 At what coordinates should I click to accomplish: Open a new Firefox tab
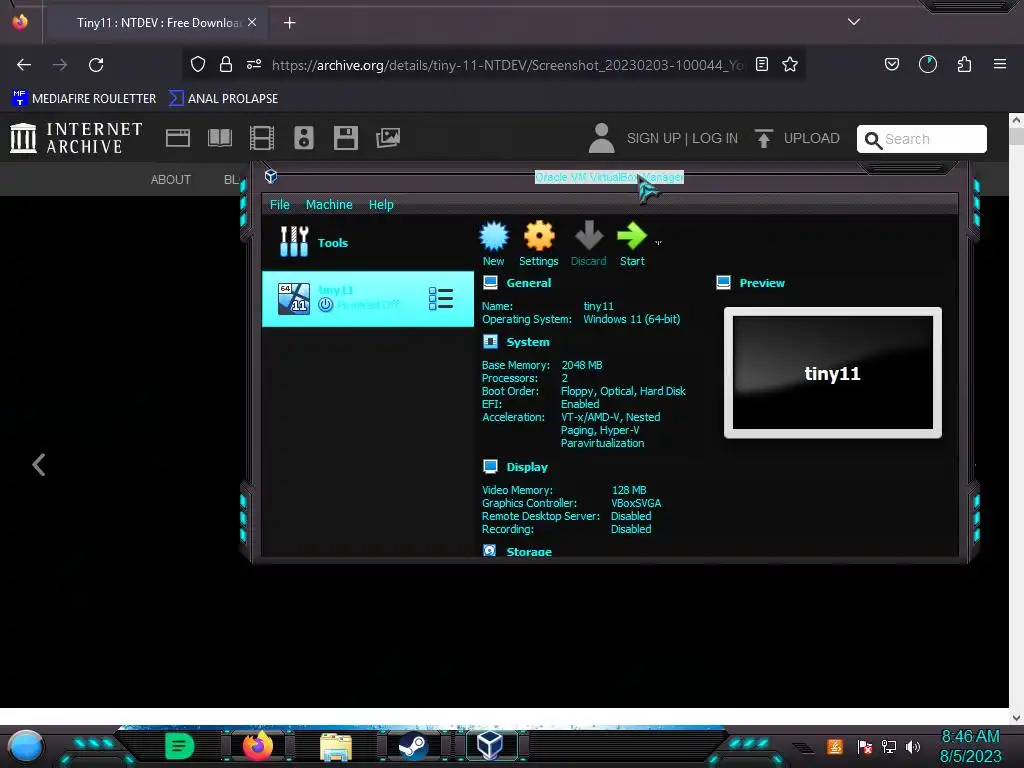click(289, 23)
